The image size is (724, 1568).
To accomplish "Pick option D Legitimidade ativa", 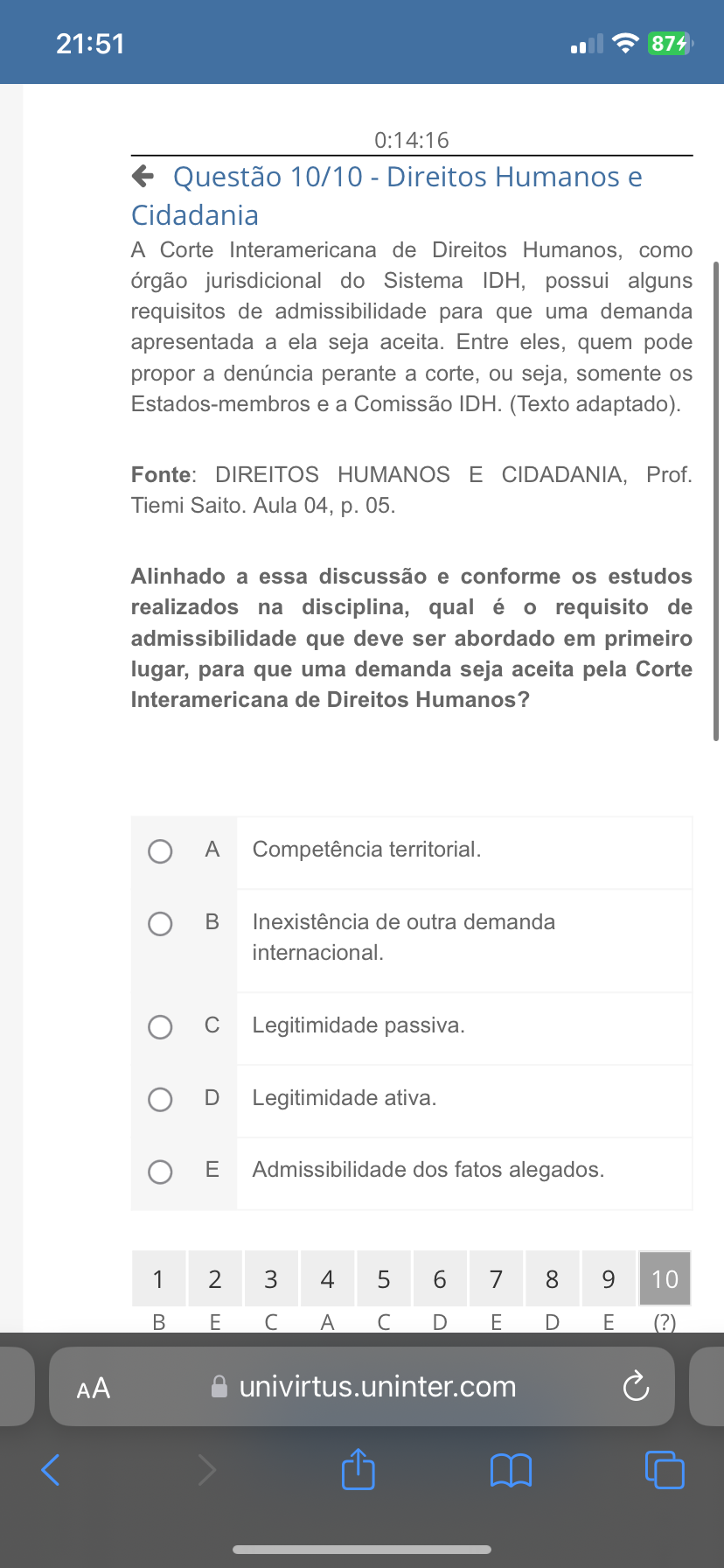I will pos(160,1099).
